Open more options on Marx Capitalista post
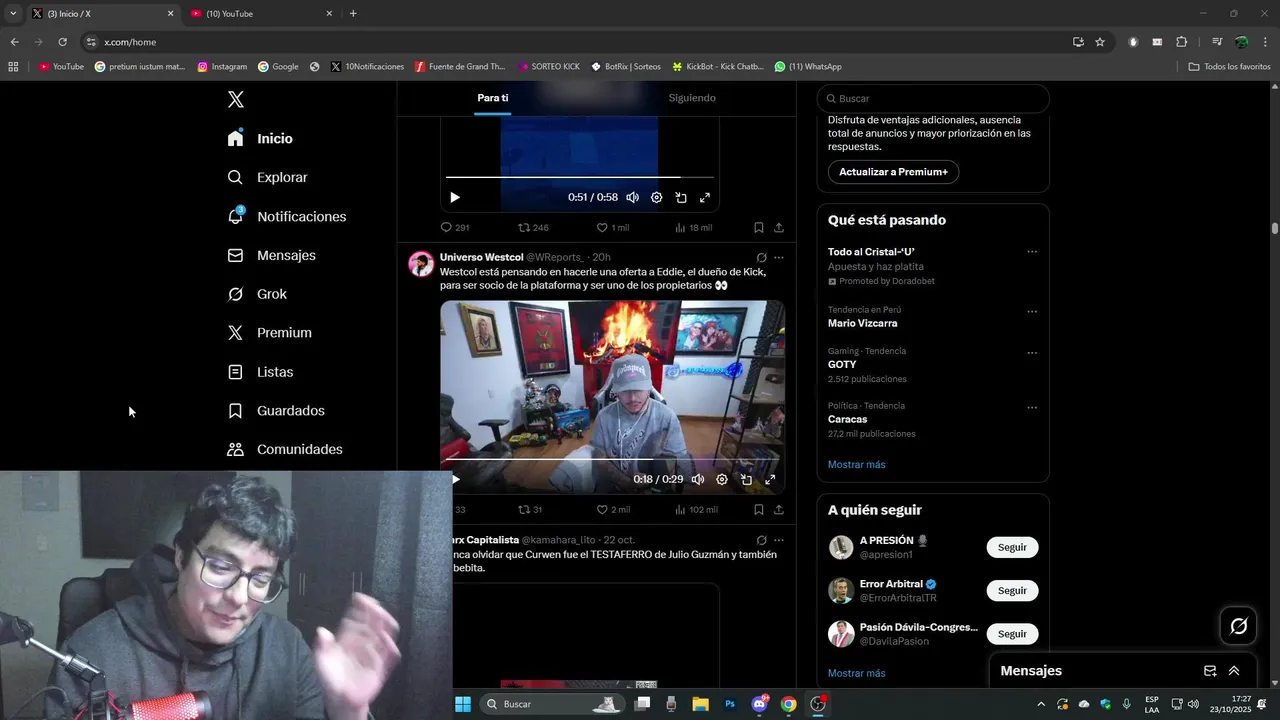The height and width of the screenshot is (720, 1280). coord(779,540)
